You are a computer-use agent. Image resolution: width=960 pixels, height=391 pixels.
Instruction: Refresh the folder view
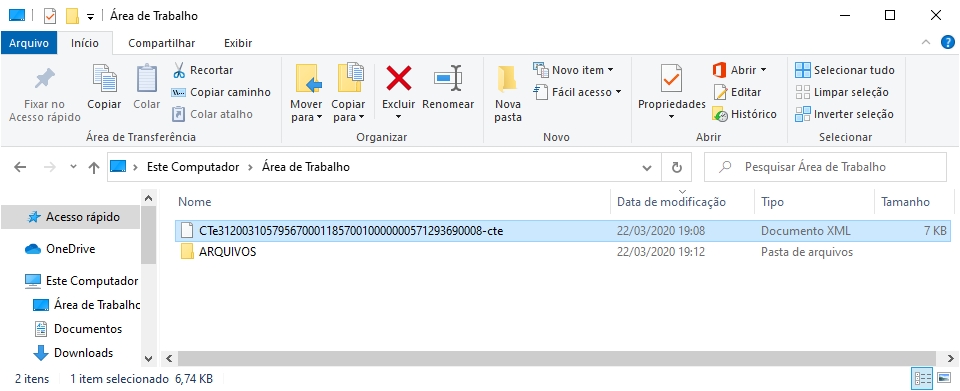677,167
